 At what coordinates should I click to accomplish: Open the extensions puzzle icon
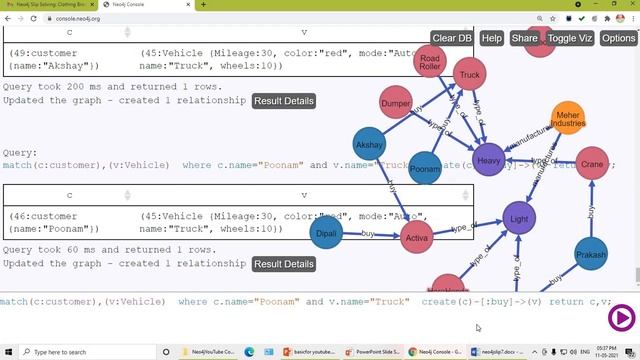(x=607, y=18)
